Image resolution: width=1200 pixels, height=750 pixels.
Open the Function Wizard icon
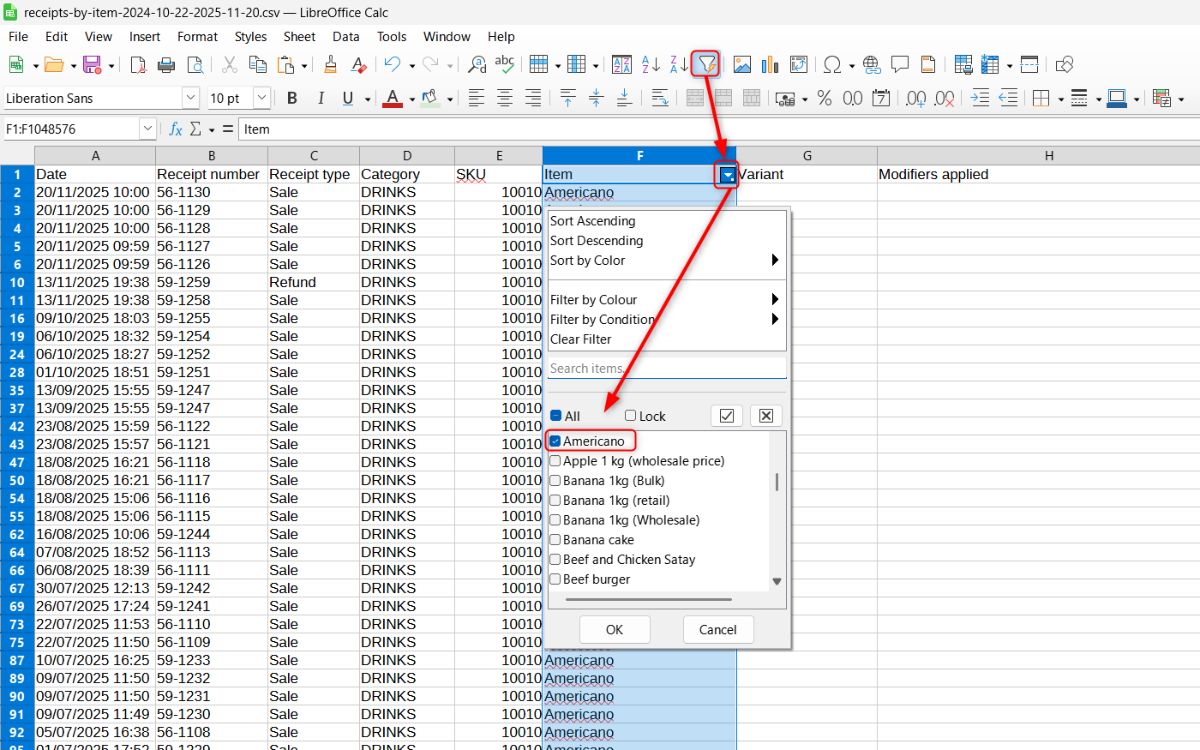tap(176, 129)
